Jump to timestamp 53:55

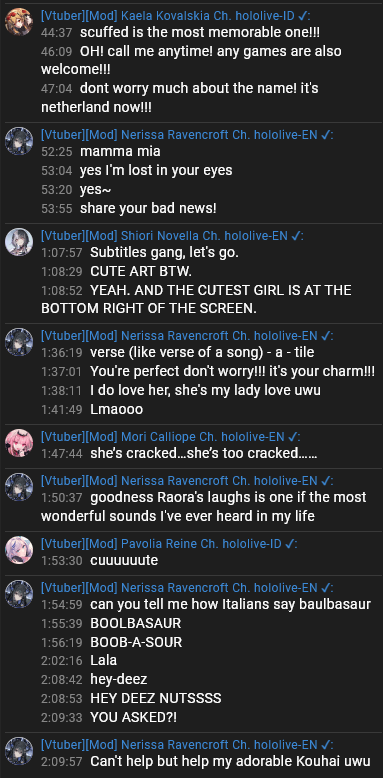57,209
